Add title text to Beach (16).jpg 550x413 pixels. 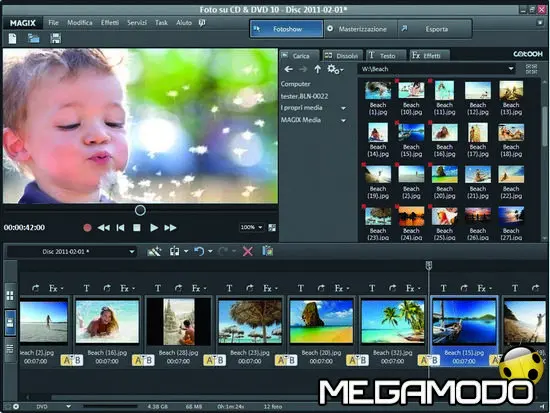click(87, 288)
